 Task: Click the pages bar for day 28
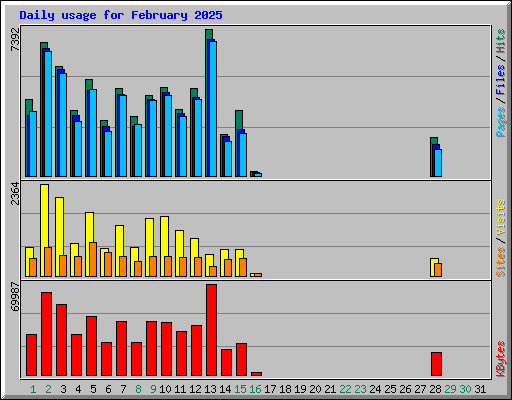point(438,163)
